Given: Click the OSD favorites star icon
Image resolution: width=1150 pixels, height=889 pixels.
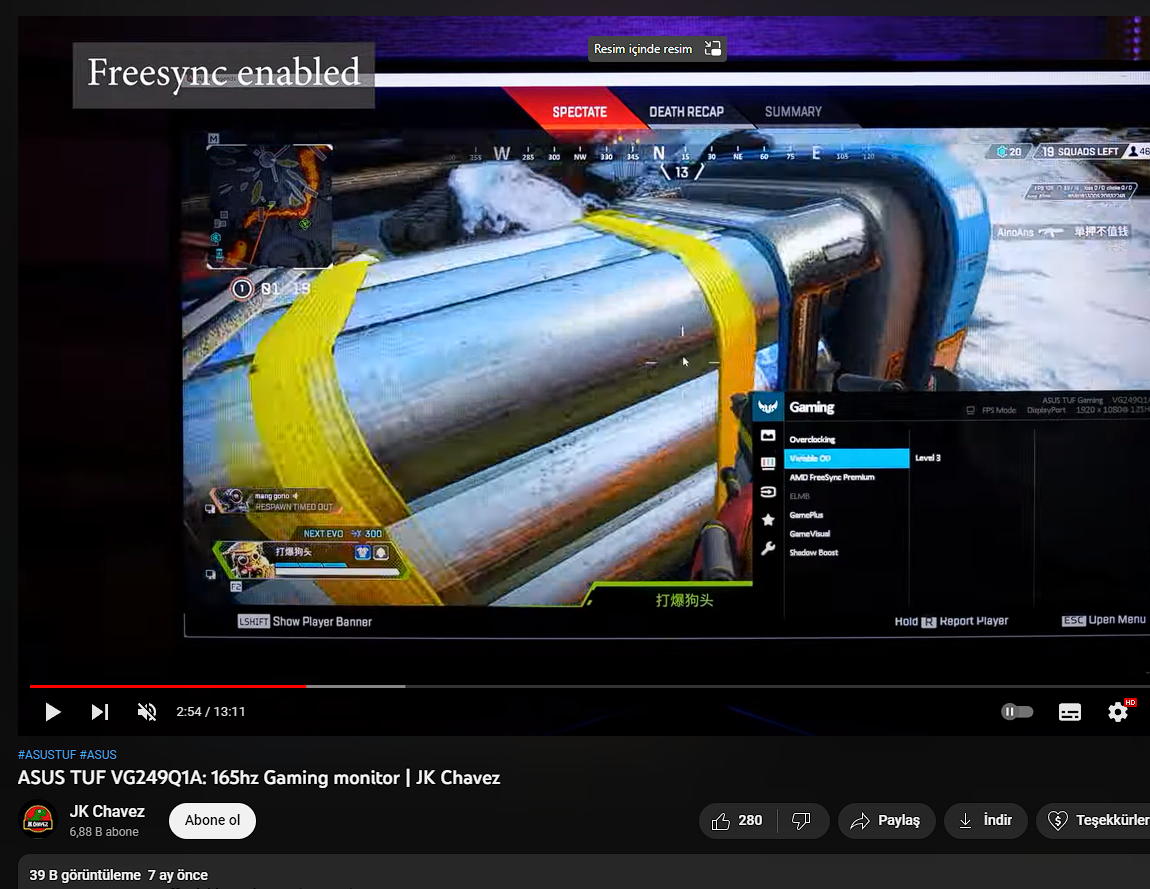Looking at the screenshot, I should click(768, 519).
